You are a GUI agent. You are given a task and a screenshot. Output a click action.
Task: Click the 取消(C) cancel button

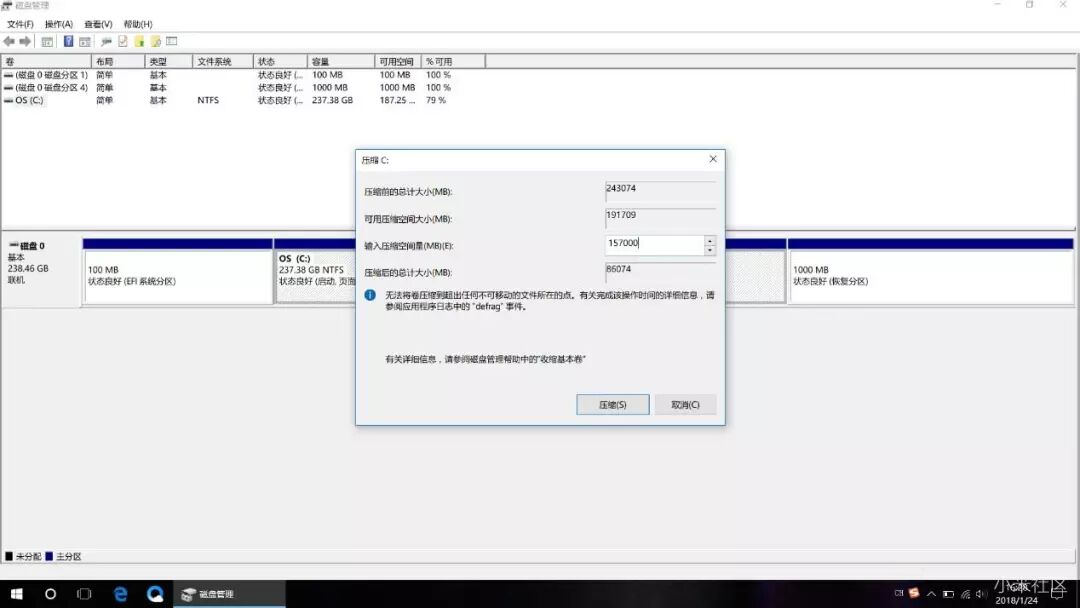point(685,405)
